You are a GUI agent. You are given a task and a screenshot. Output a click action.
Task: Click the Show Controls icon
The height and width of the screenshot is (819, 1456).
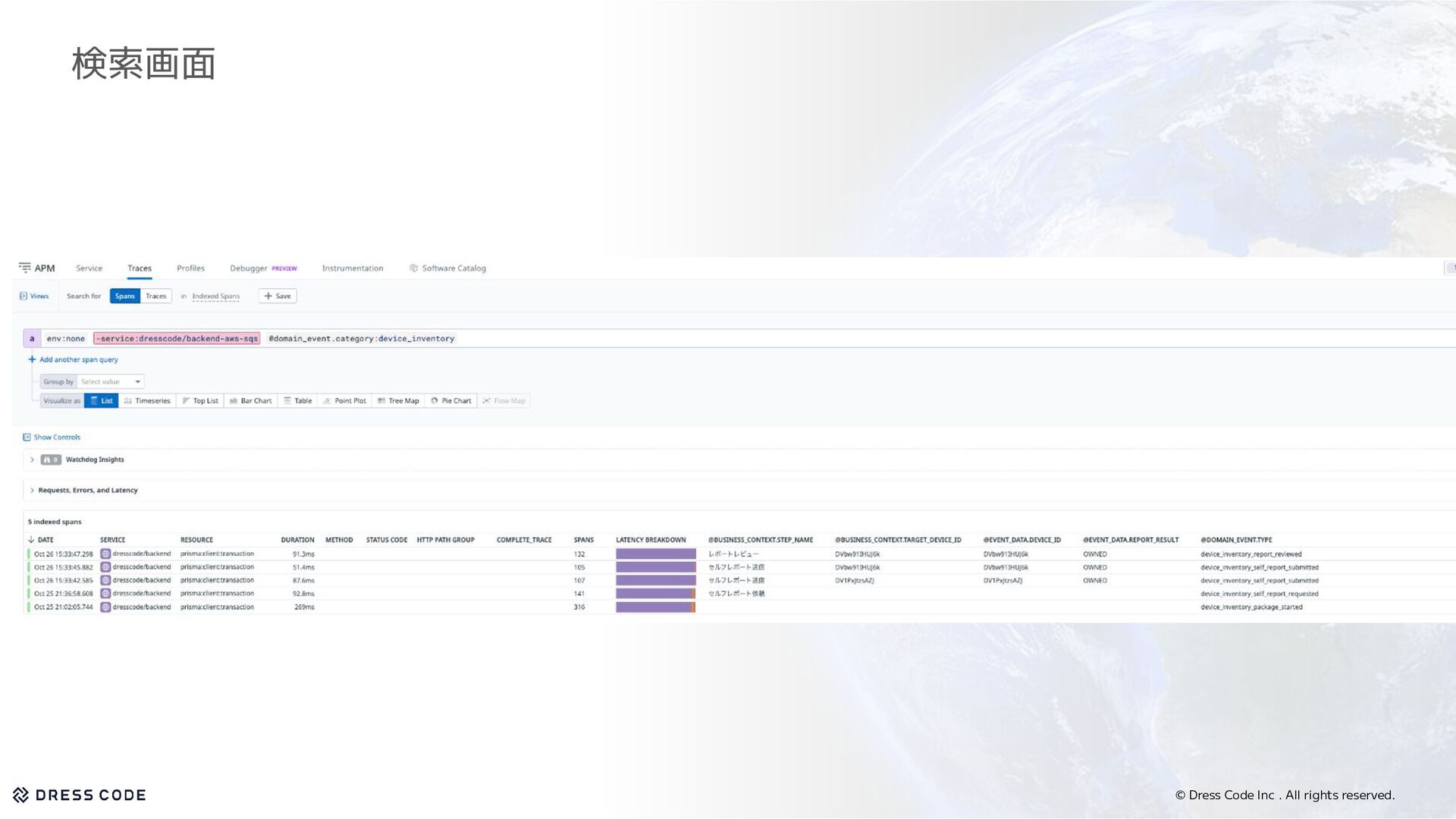27,438
